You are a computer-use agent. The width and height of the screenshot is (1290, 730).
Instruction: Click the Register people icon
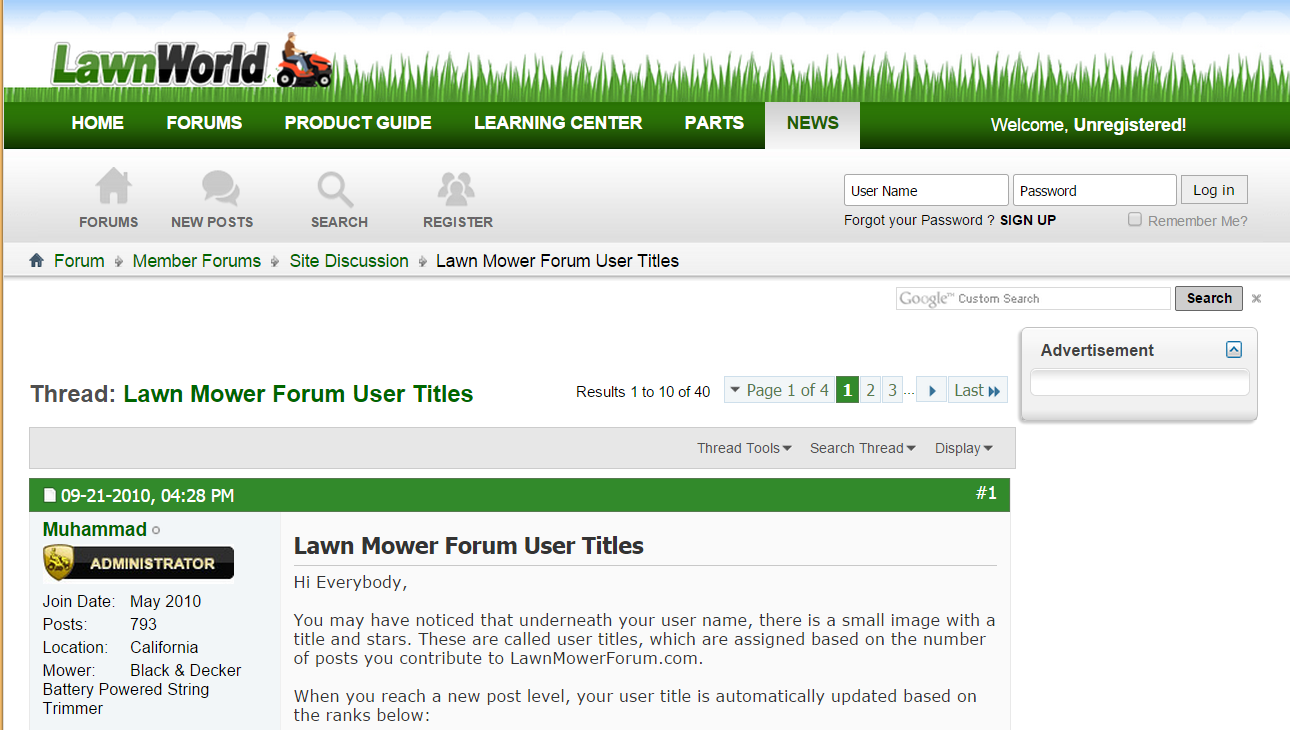click(456, 188)
